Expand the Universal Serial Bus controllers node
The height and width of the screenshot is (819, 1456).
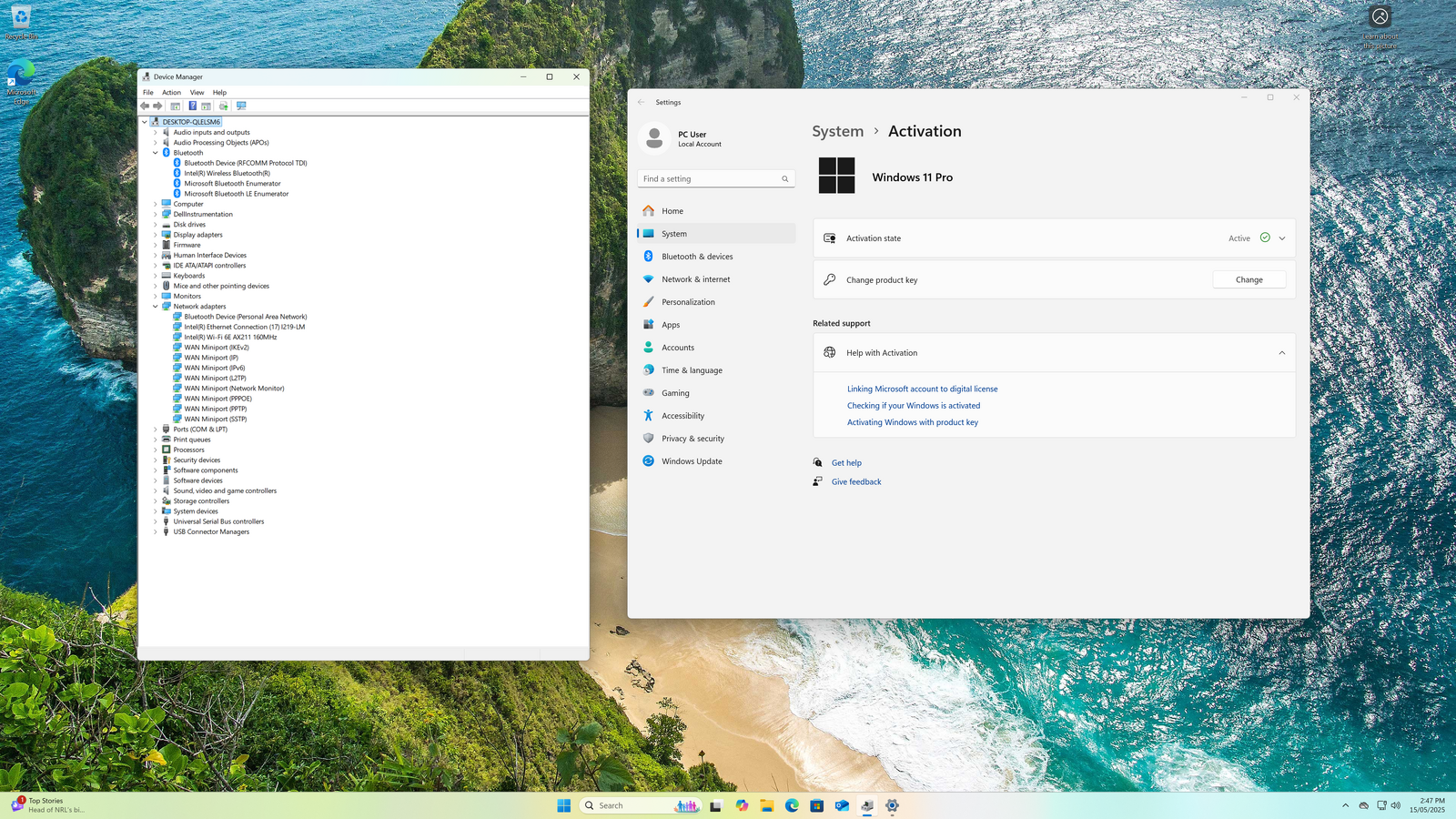pyautogui.click(x=156, y=521)
